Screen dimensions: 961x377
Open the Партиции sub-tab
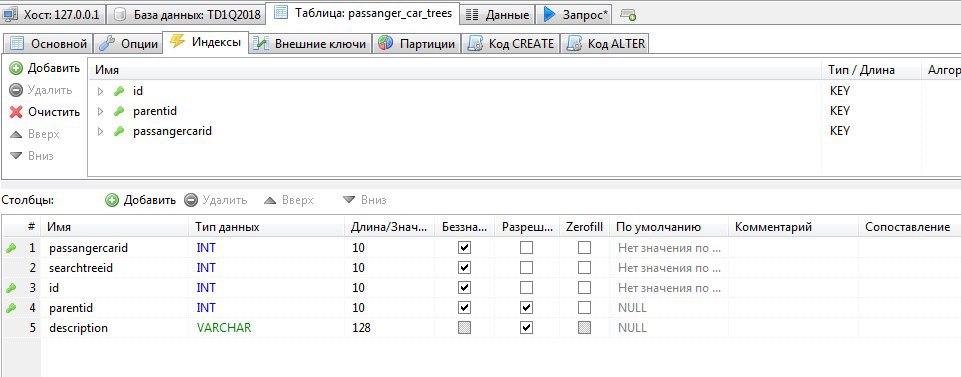(416, 44)
